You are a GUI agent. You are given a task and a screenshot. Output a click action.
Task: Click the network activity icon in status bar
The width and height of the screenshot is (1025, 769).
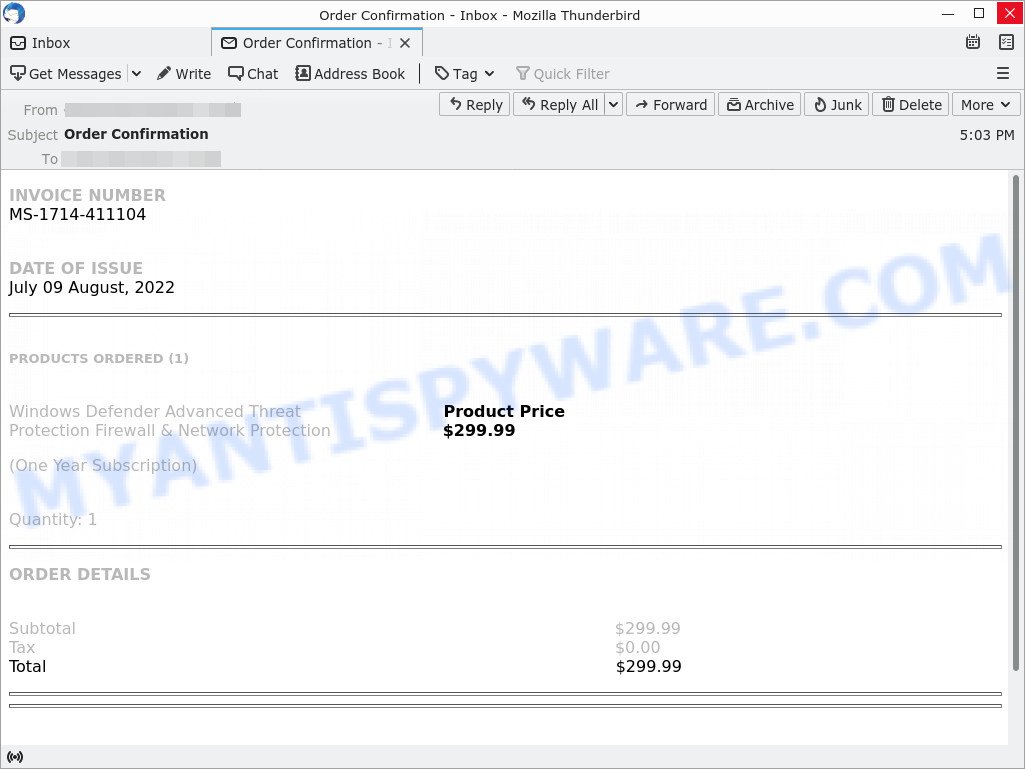point(15,756)
